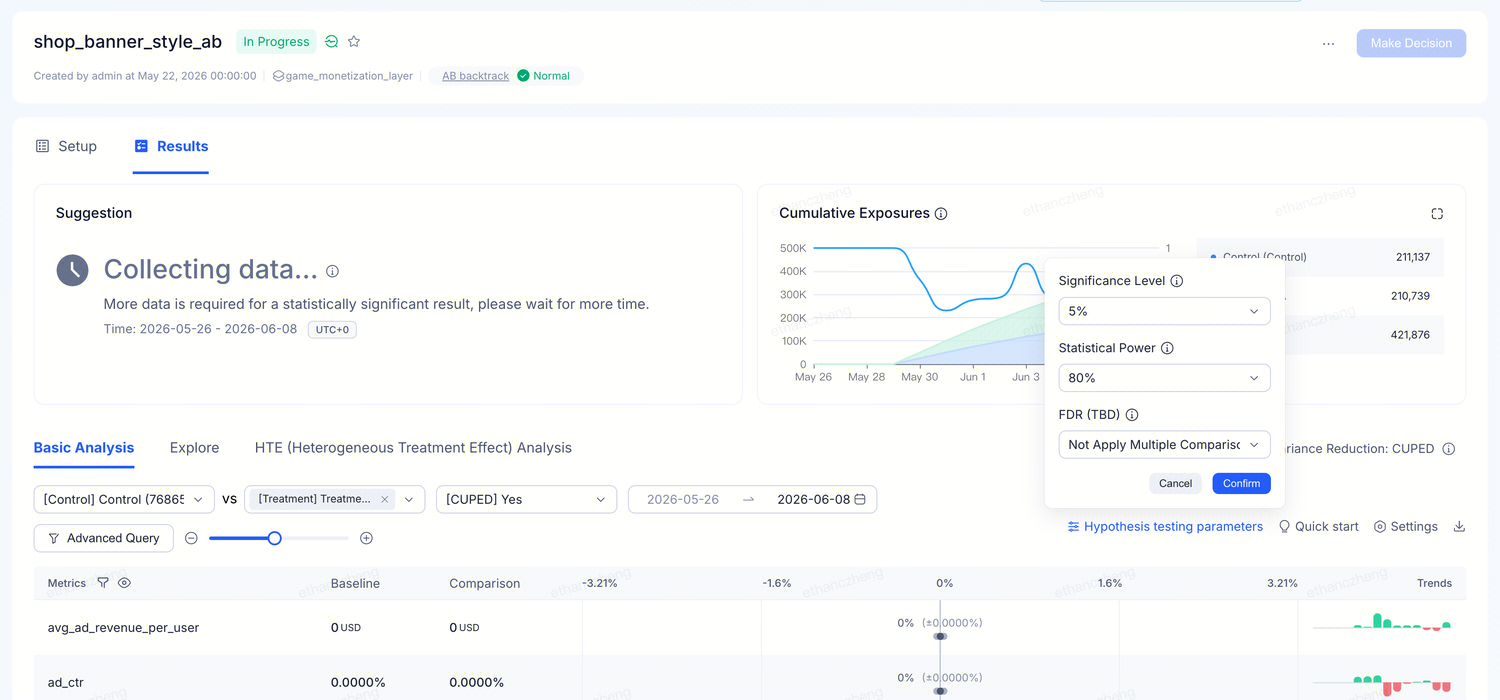This screenshot has width=1500, height=700.
Task: Star the shop_banner_style_ab experiment
Action: [x=354, y=42]
